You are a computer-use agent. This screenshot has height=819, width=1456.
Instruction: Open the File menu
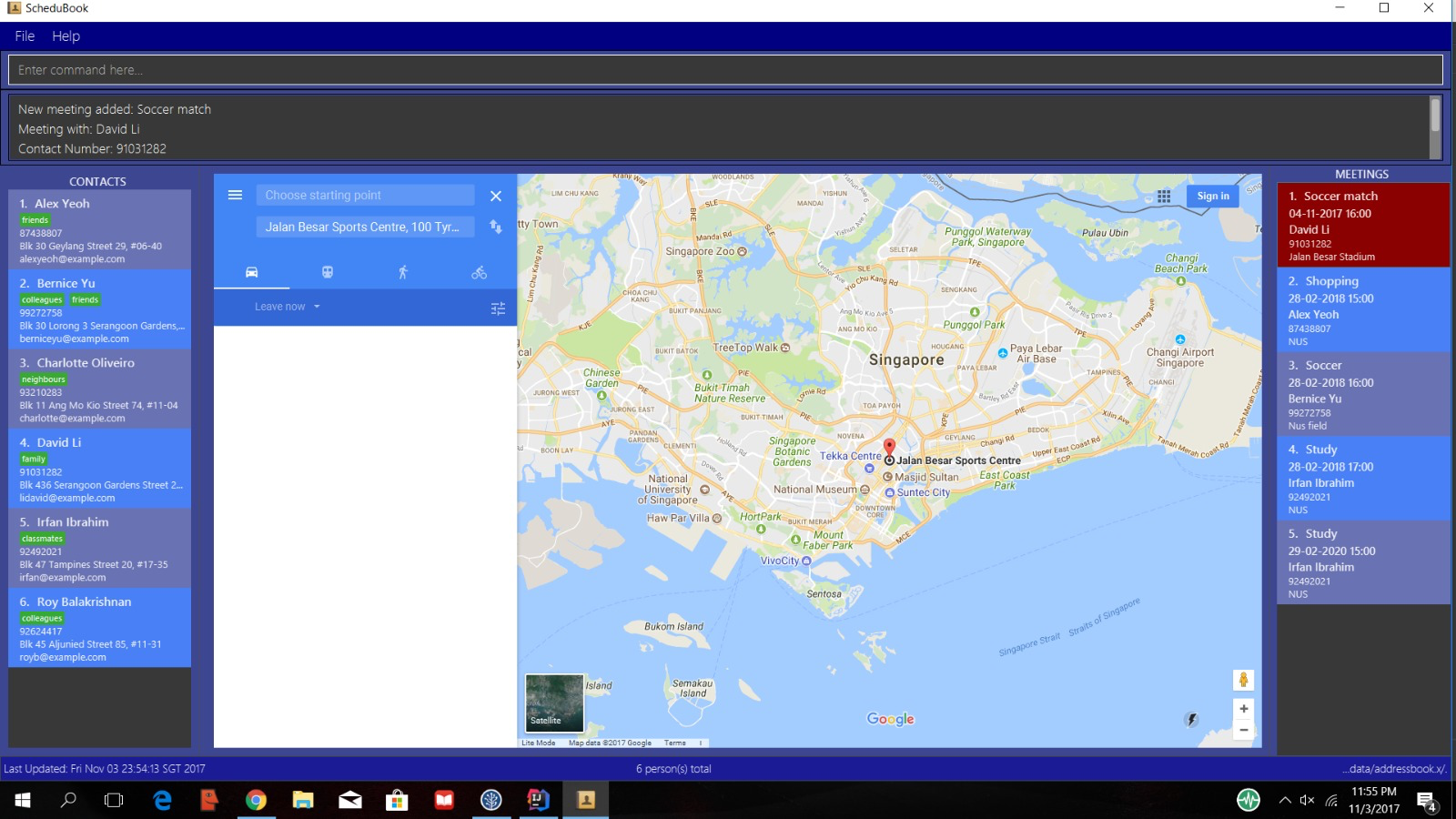click(x=24, y=35)
